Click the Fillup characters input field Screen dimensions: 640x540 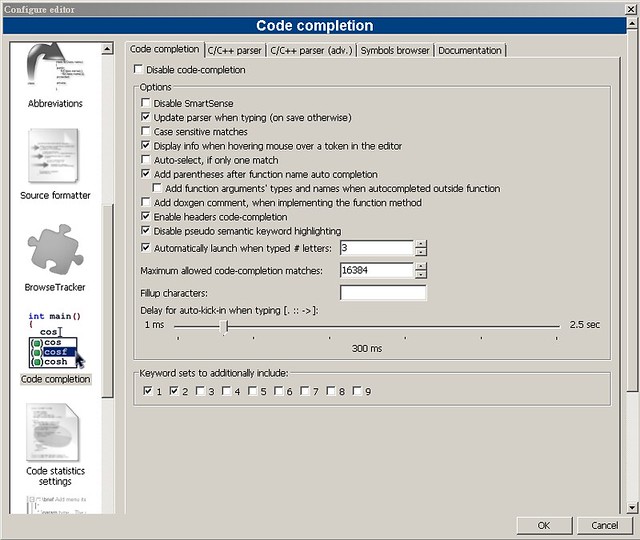click(383, 293)
